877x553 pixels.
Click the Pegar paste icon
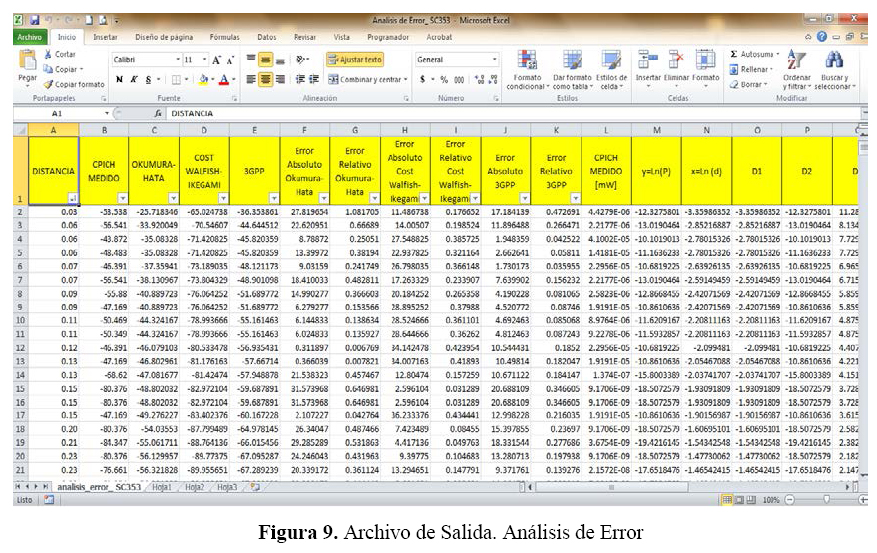(27, 64)
